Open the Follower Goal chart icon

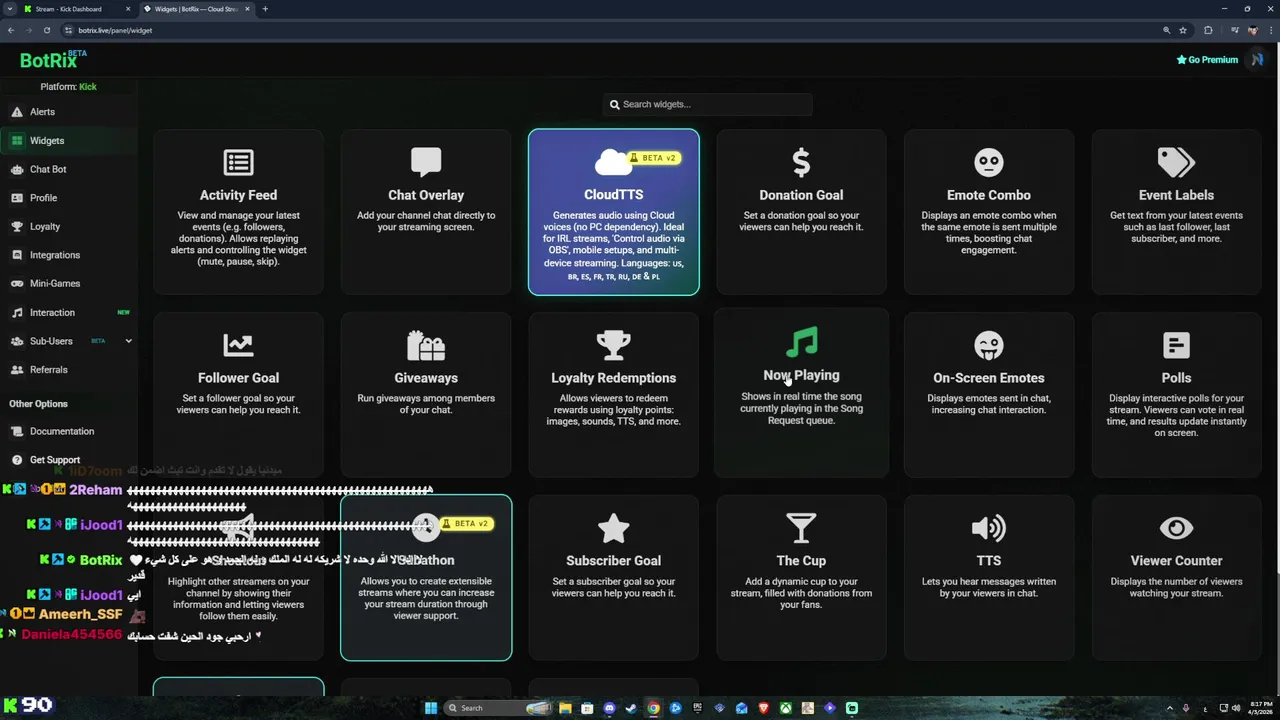point(238,345)
